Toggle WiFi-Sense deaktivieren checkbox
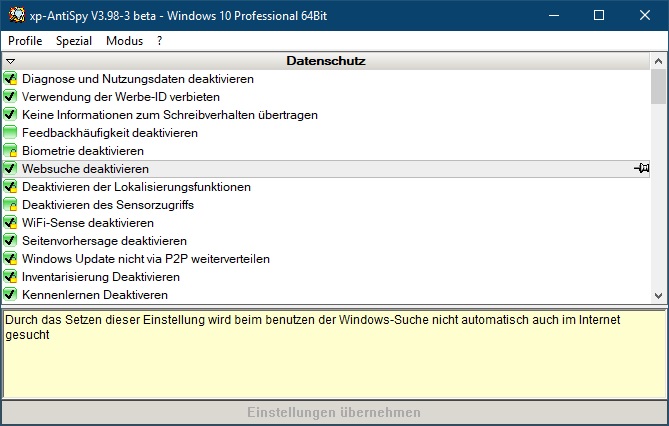The width and height of the screenshot is (669, 426). tap(10, 222)
